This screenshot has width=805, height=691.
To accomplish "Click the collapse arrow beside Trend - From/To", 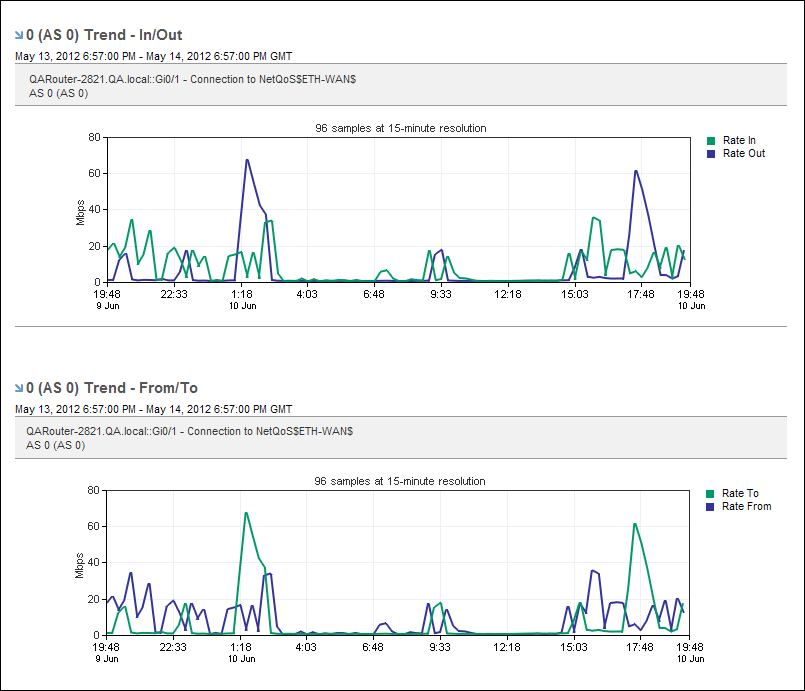I will click(17, 387).
